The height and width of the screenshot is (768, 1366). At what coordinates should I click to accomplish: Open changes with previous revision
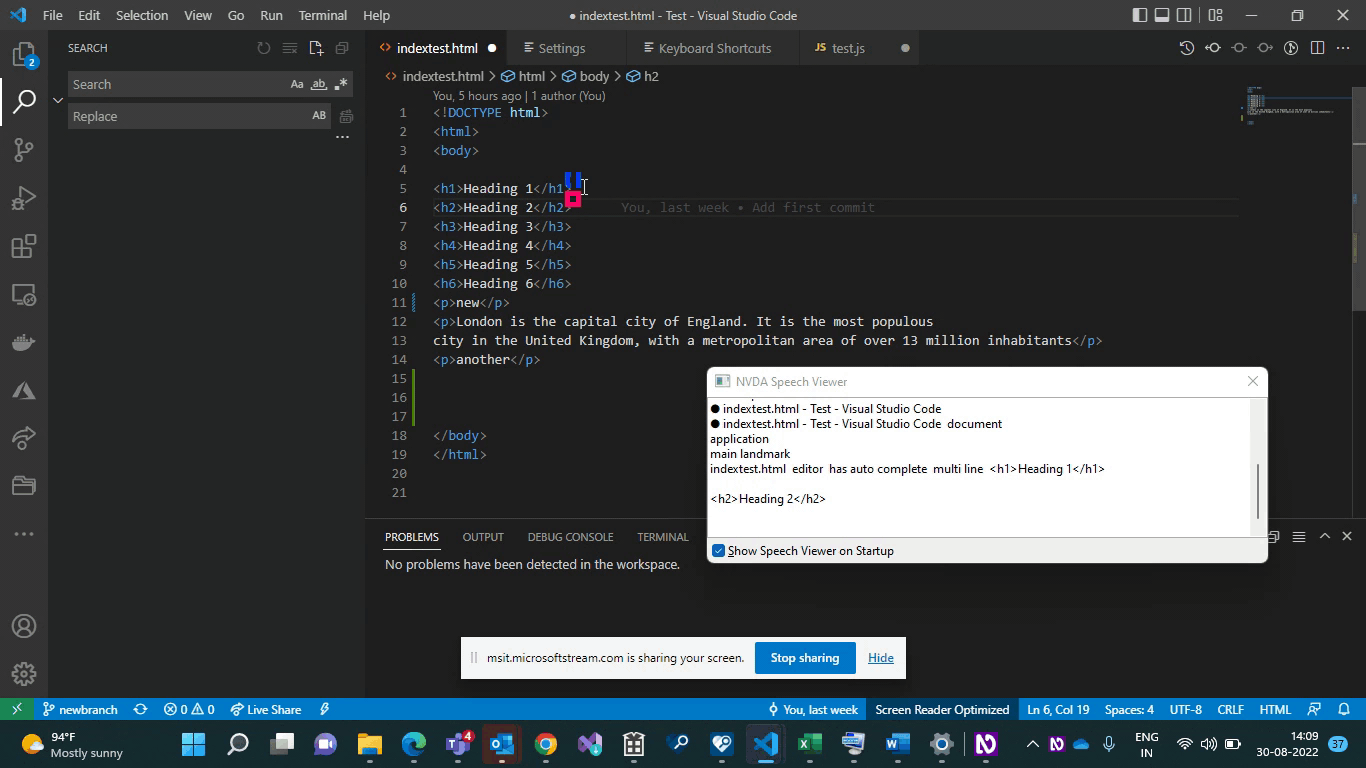pos(1213,48)
